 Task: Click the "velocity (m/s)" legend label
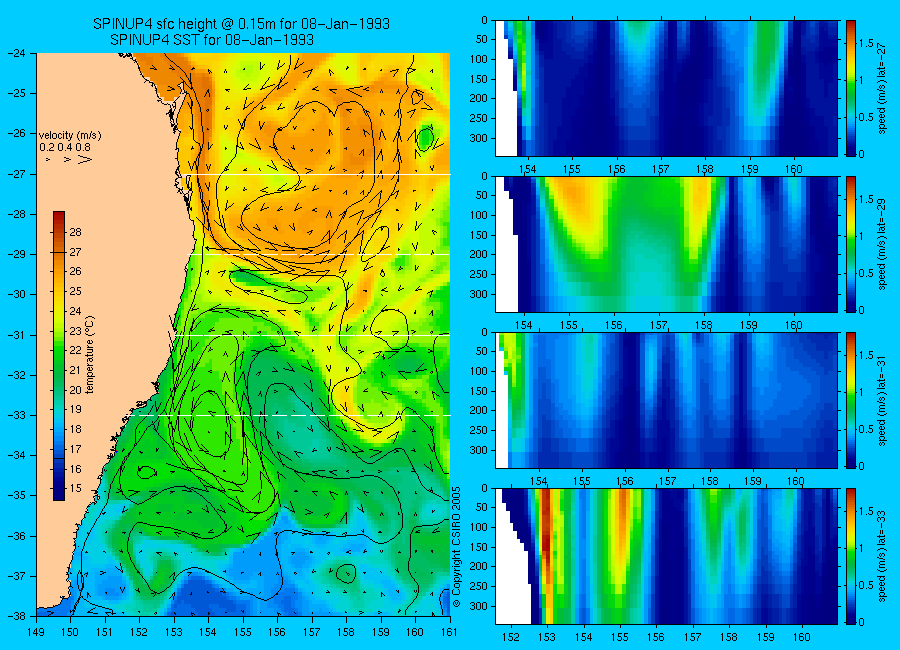(x=70, y=136)
